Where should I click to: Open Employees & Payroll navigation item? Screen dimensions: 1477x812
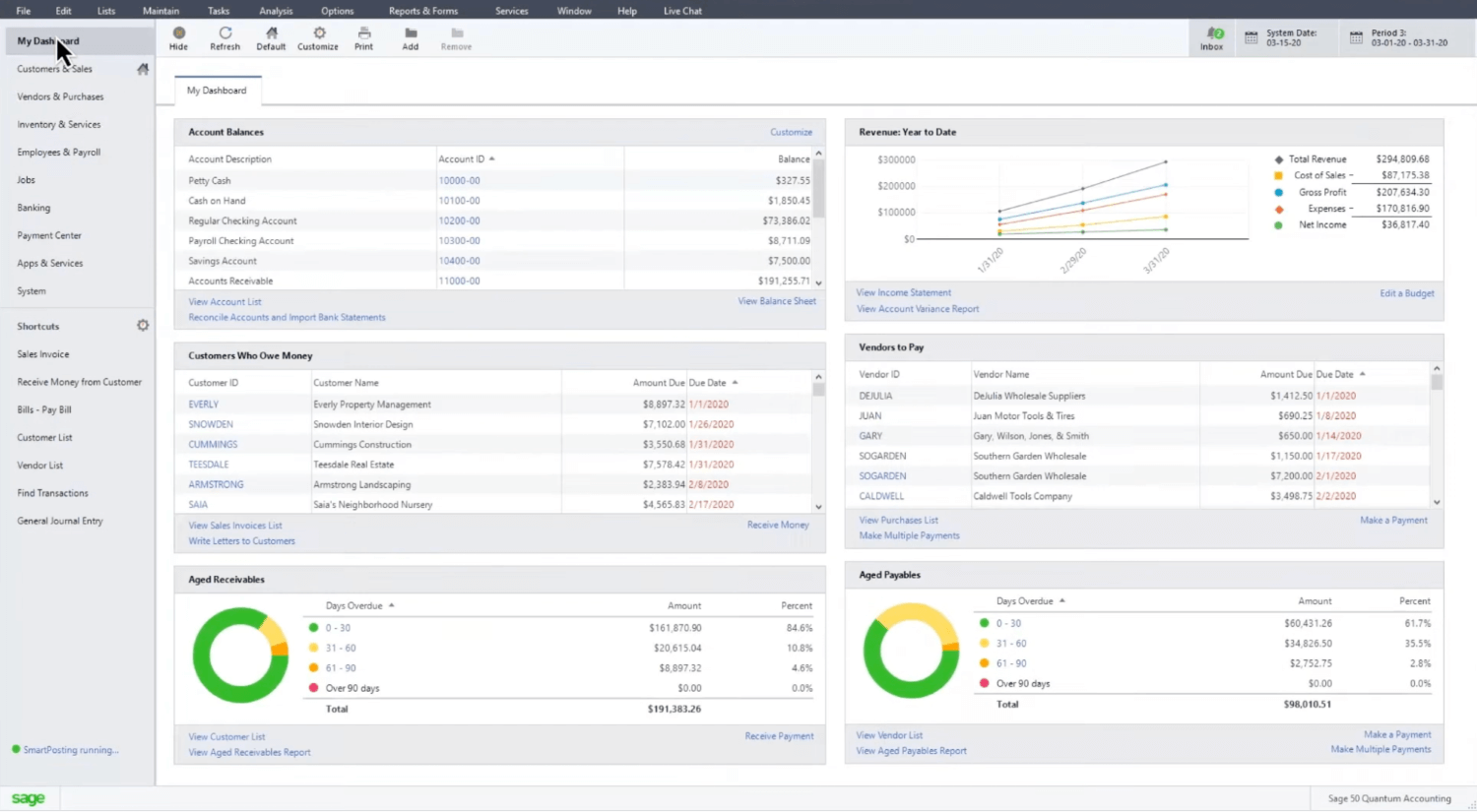[x=58, y=153]
